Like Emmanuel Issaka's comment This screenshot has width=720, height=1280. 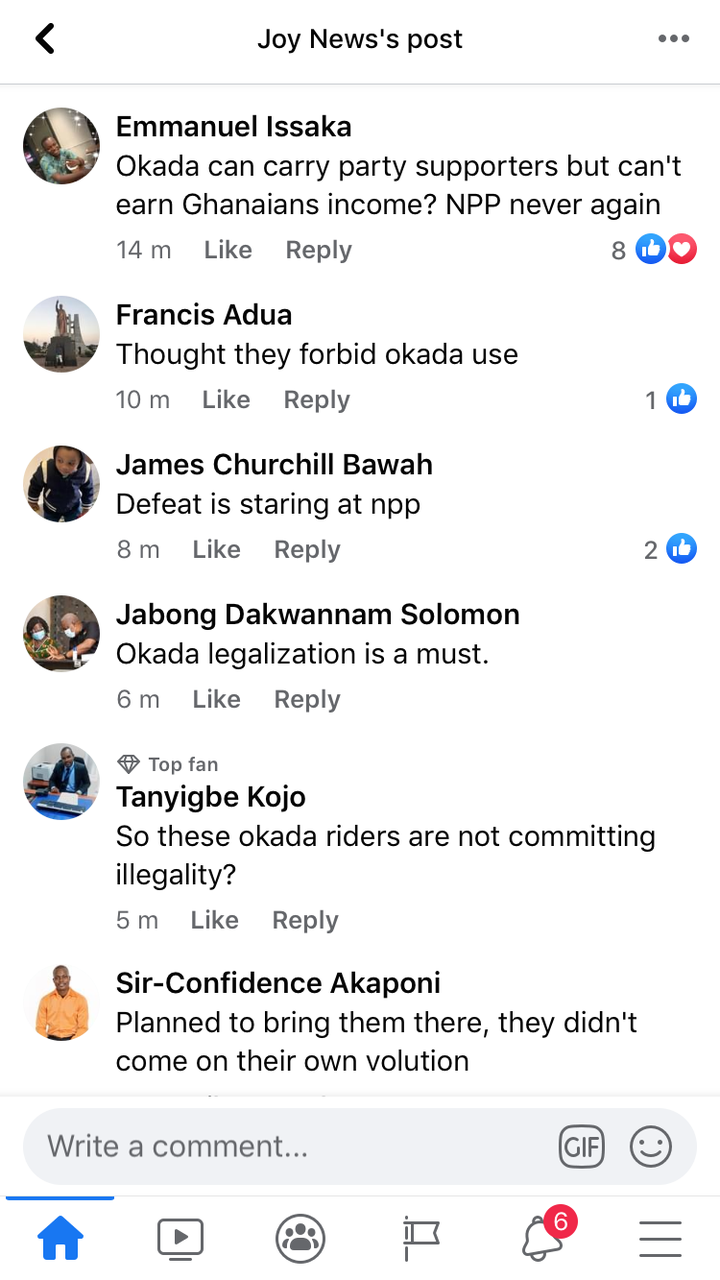pyautogui.click(x=228, y=250)
